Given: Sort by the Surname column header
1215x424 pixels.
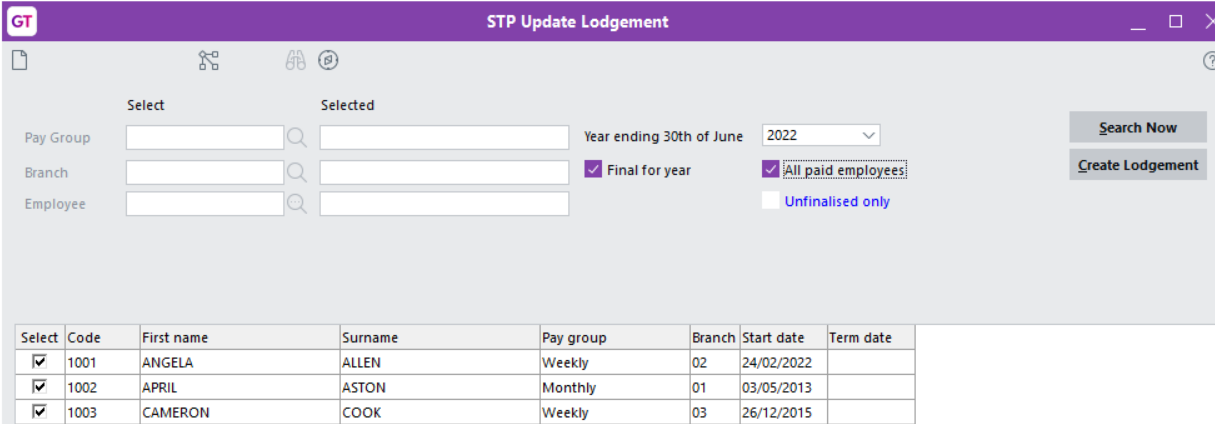Looking at the screenshot, I should tap(439, 337).
